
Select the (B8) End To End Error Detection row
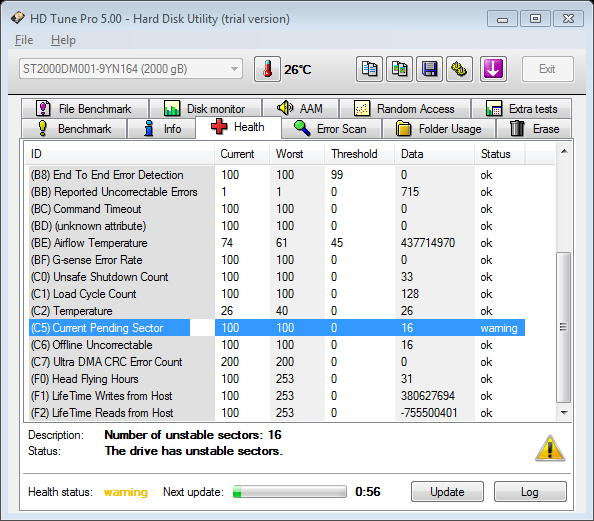pos(277,175)
